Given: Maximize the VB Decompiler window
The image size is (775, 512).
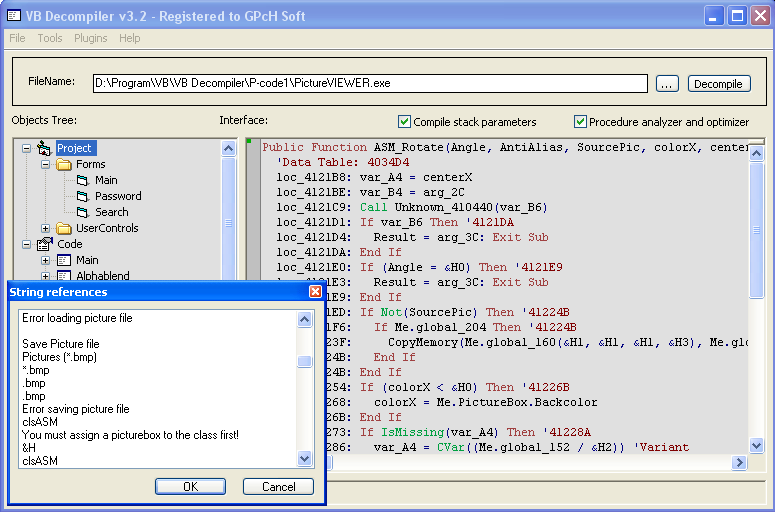Looking at the screenshot, I should tap(737, 16).
